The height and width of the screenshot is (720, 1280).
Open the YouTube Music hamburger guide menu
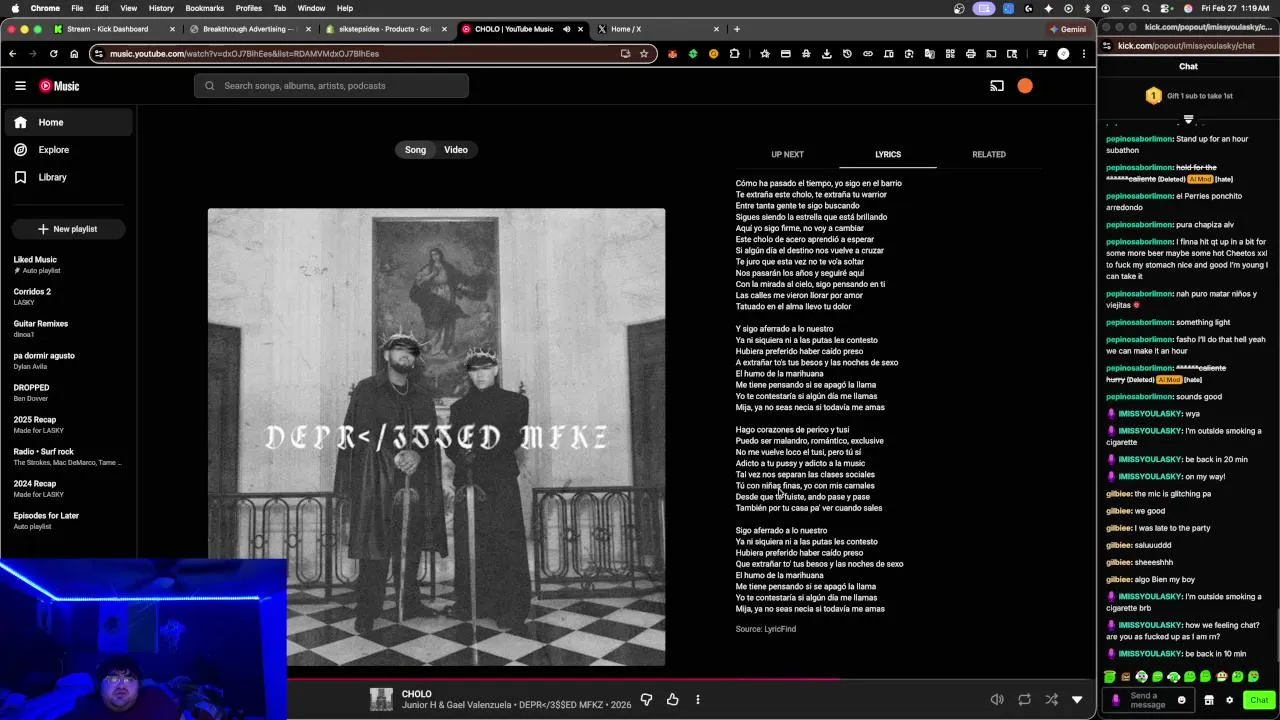(20, 86)
